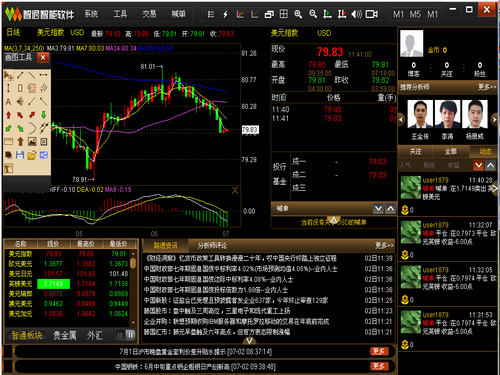This screenshot has height=375, width=500.
Task: Click up arrow under the 喊单 message bar
Action: pos(333,220)
